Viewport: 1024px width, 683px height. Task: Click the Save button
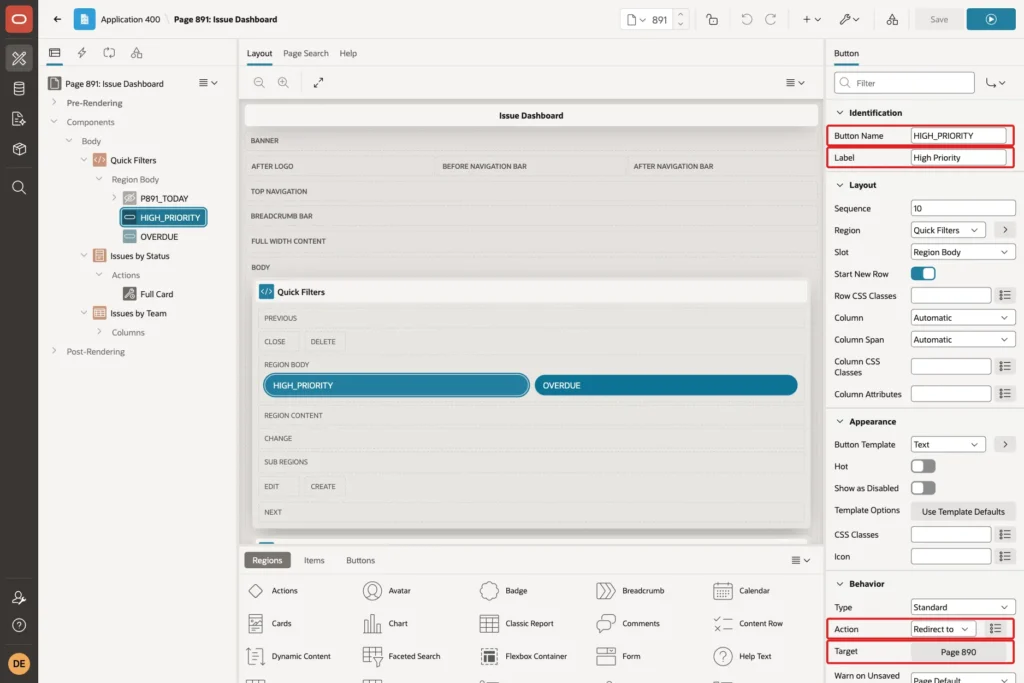pyautogui.click(x=938, y=20)
